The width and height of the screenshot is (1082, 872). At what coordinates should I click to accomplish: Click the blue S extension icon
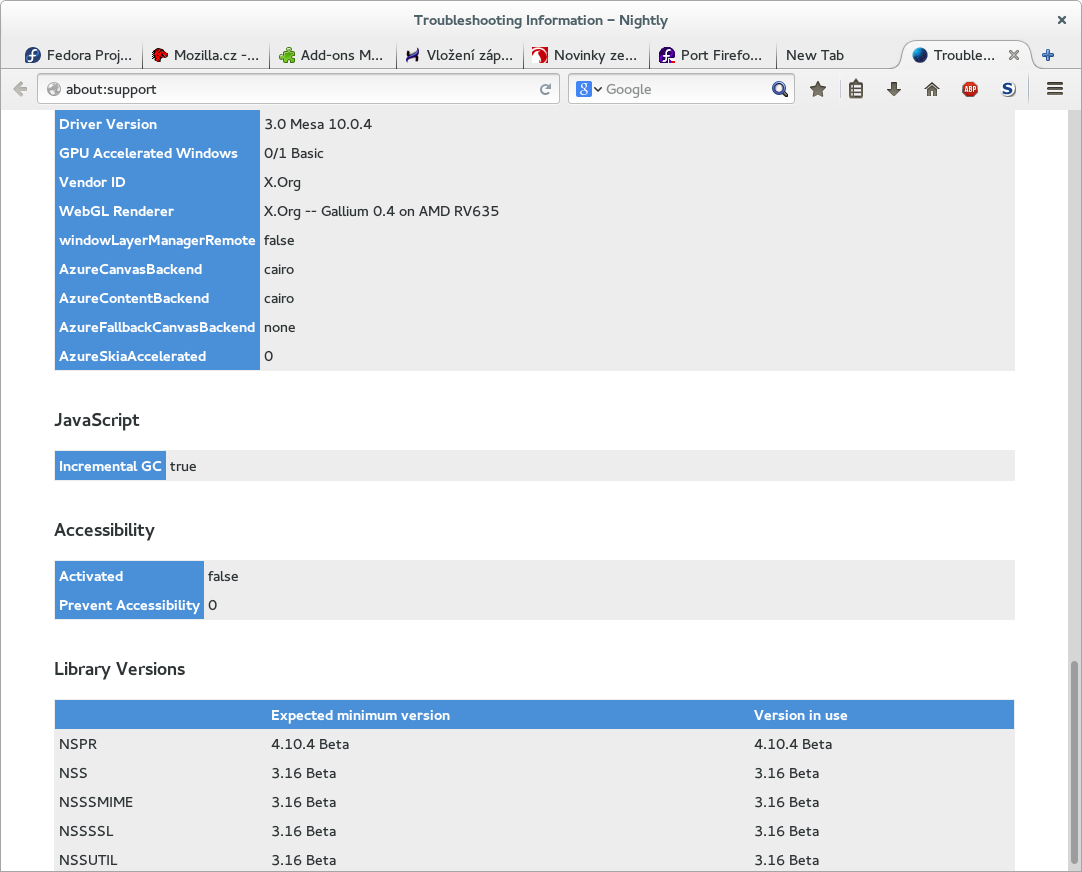click(x=1008, y=89)
